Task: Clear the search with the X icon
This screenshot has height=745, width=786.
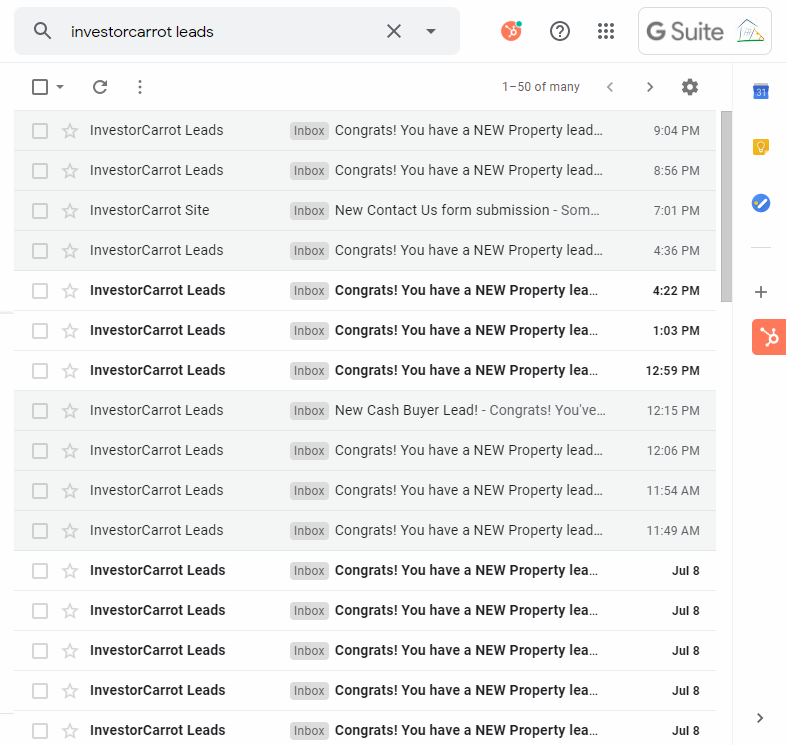Action: (x=394, y=31)
